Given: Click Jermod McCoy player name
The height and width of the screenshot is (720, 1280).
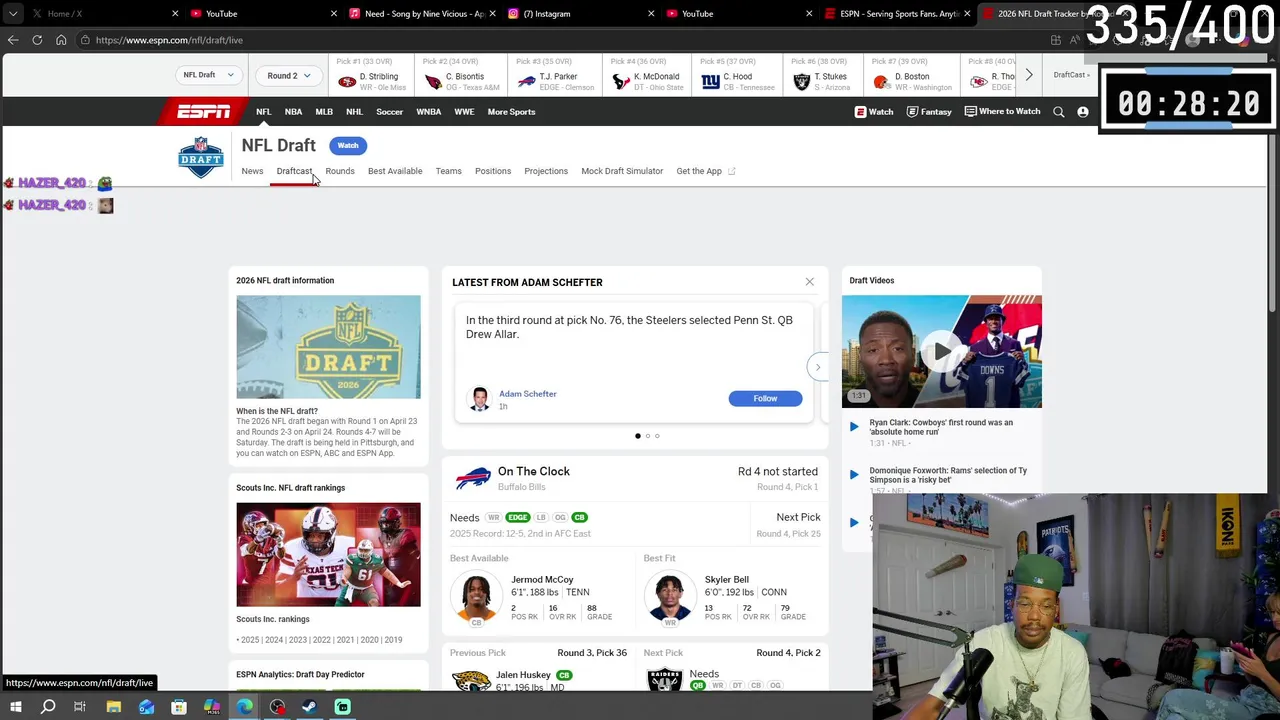Looking at the screenshot, I should coord(542,580).
